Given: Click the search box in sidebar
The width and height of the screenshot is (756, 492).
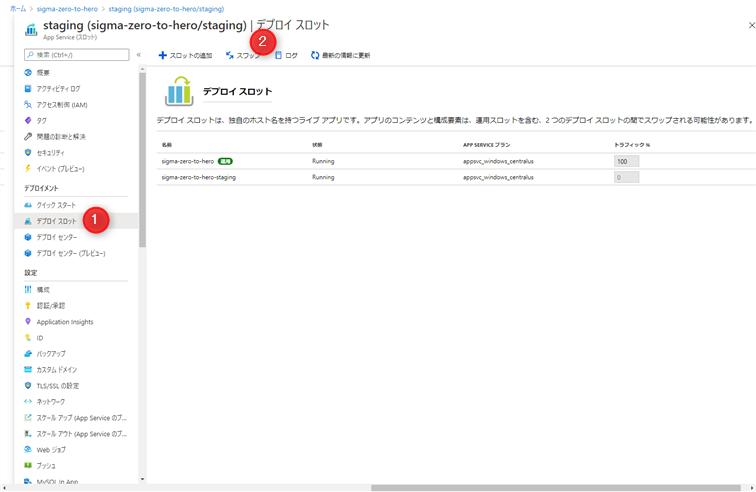Looking at the screenshot, I should pos(77,55).
